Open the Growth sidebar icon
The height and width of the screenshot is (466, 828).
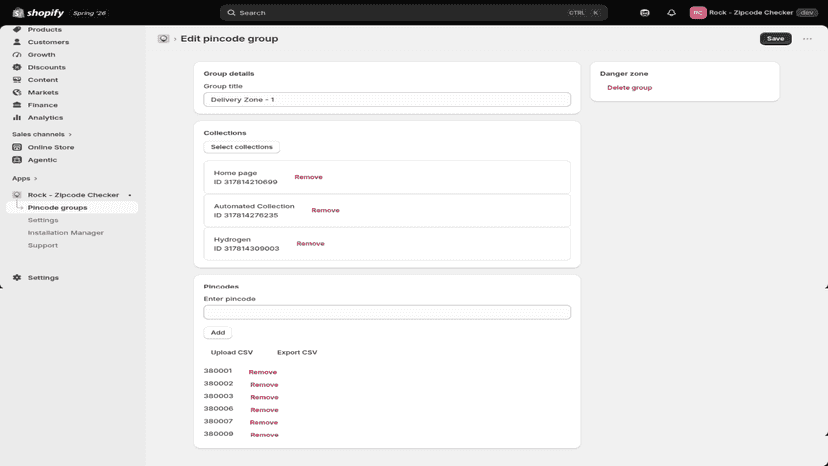(17, 54)
